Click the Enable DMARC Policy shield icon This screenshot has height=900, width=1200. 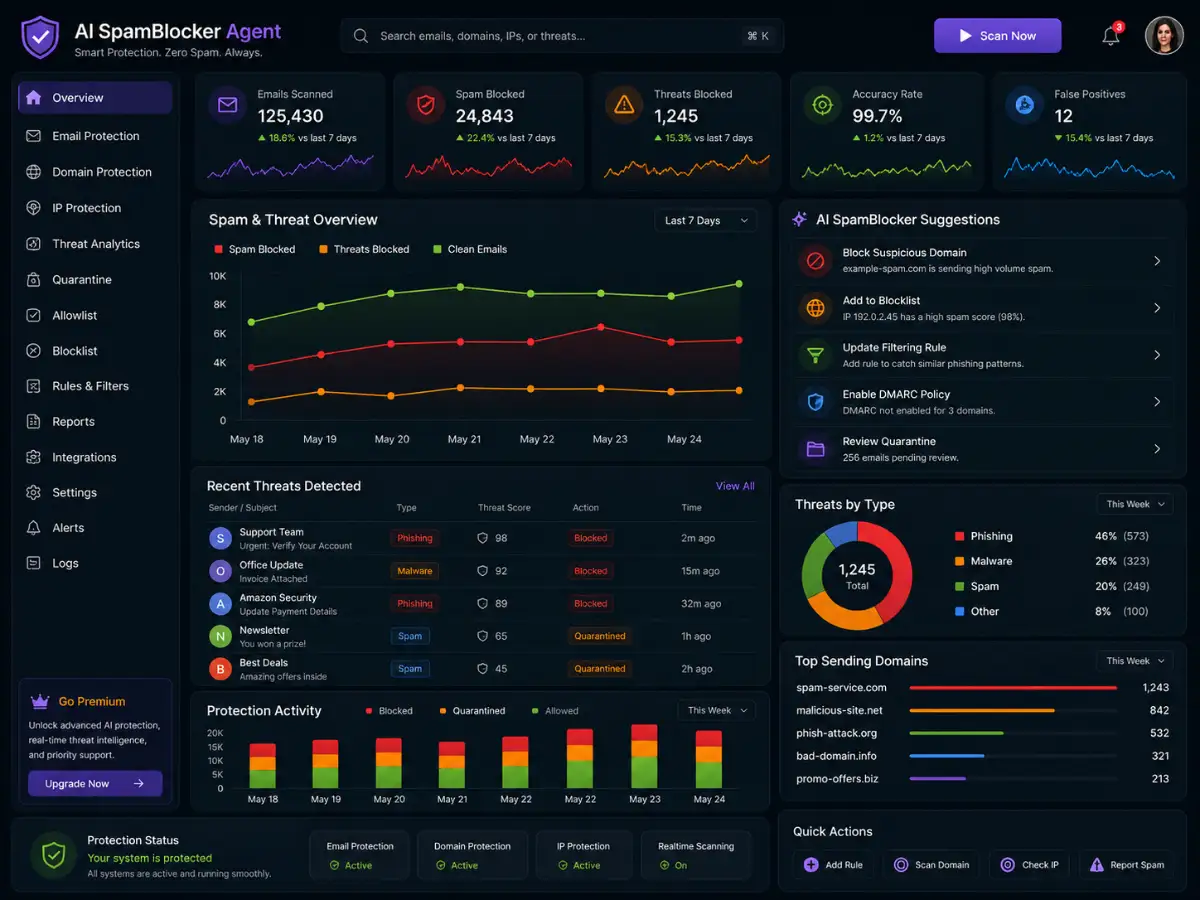(x=815, y=402)
